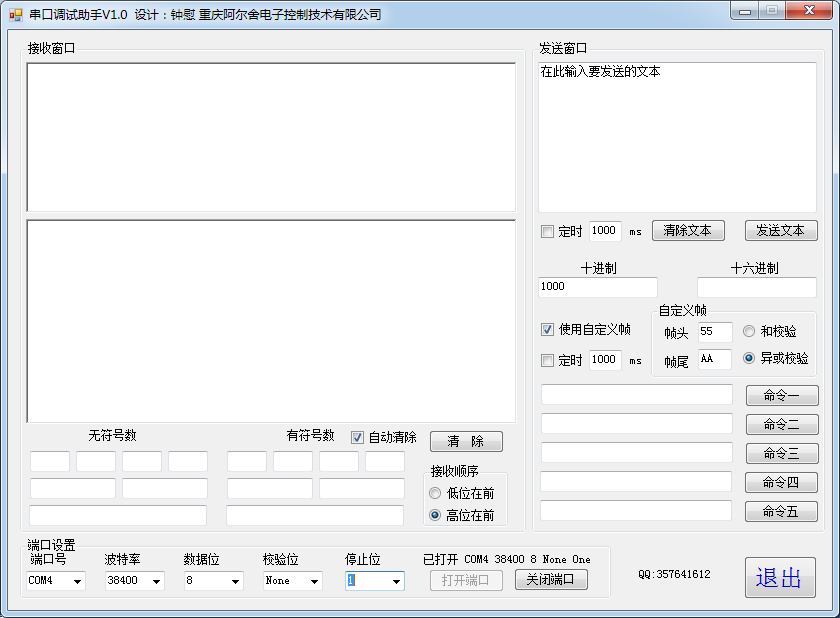Screen dimensions: 840x618
Task: Click the timer ms field beside 帧尾
Action: 605,360
